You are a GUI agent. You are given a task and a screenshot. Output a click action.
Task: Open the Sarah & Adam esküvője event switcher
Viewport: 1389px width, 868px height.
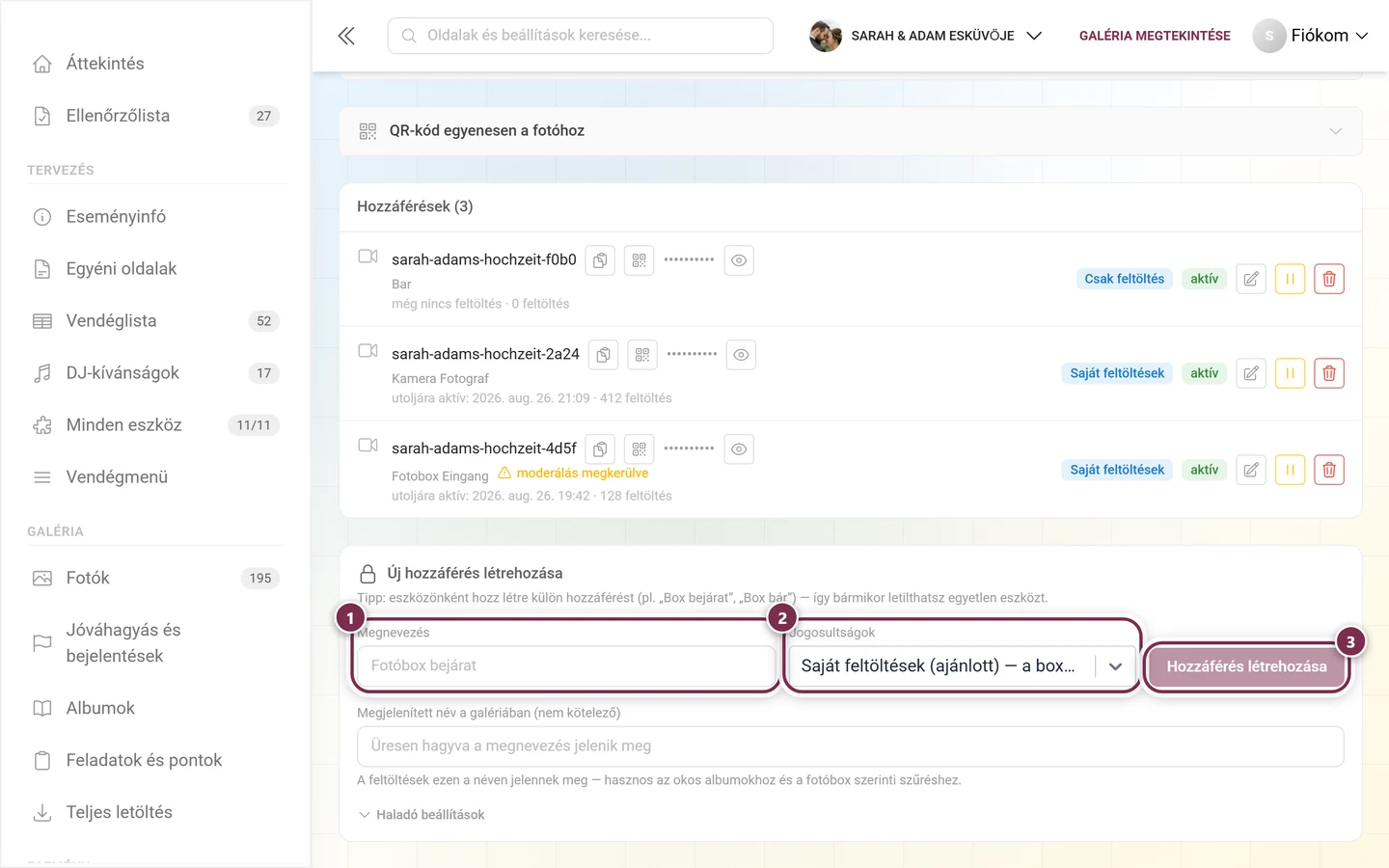pos(926,36)
